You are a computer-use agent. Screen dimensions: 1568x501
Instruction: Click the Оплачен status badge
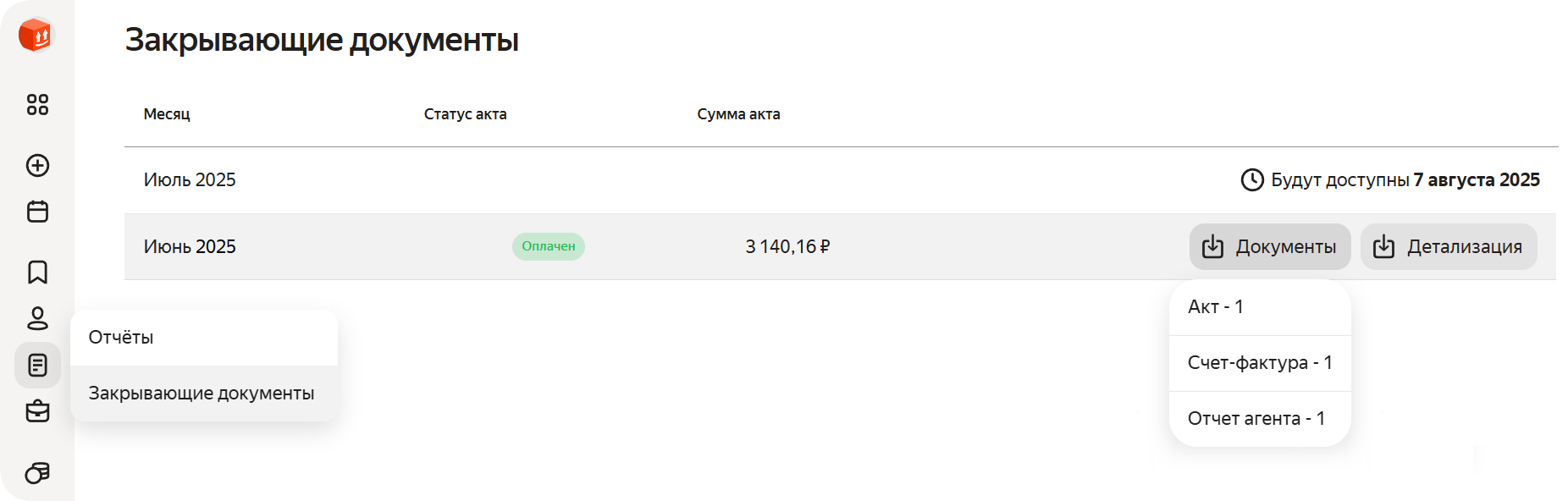[548, 246]
